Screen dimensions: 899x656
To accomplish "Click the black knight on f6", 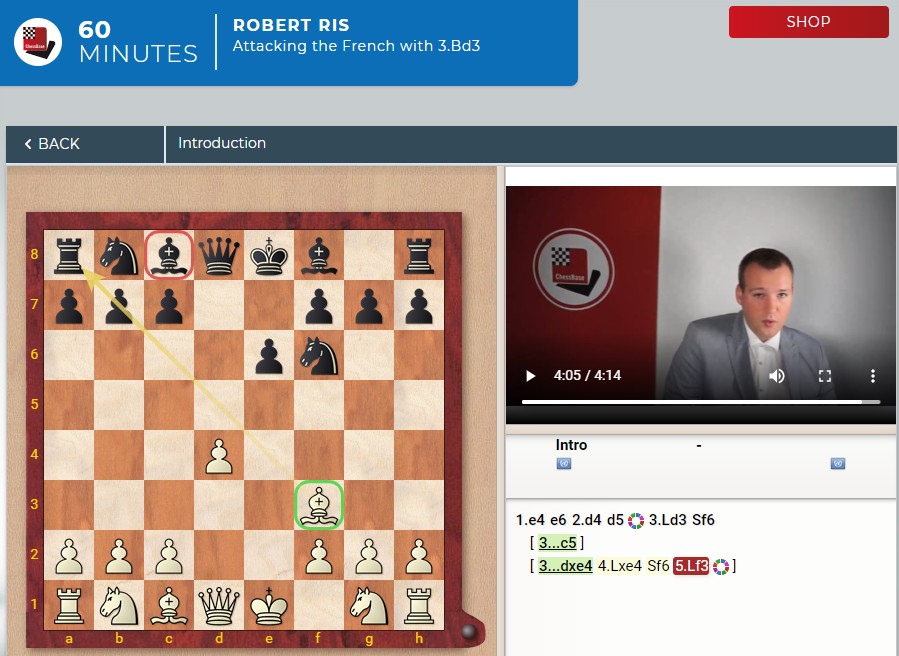I will [x=319, y=355].
